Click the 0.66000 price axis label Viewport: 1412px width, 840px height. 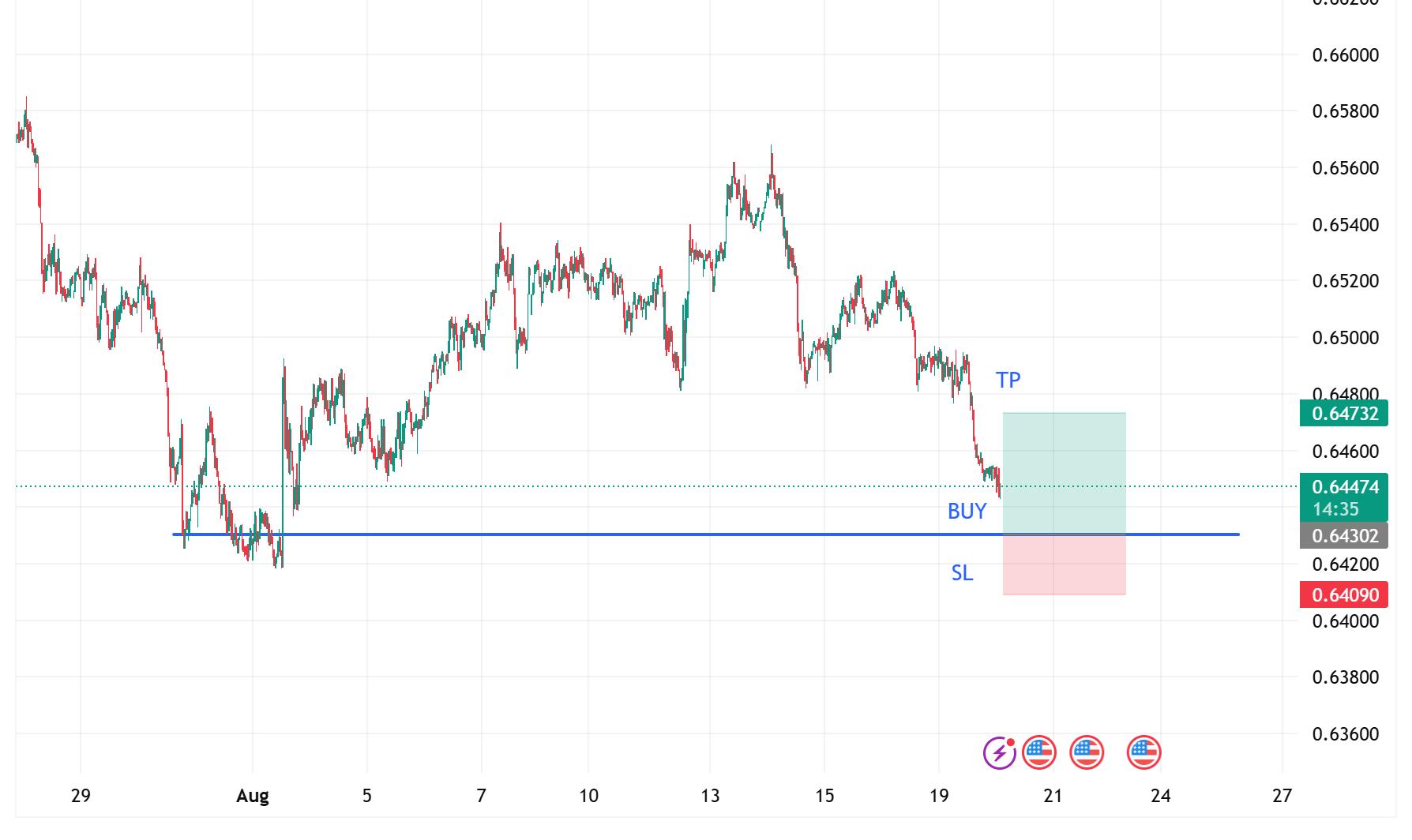click(x=1345, y=55)
